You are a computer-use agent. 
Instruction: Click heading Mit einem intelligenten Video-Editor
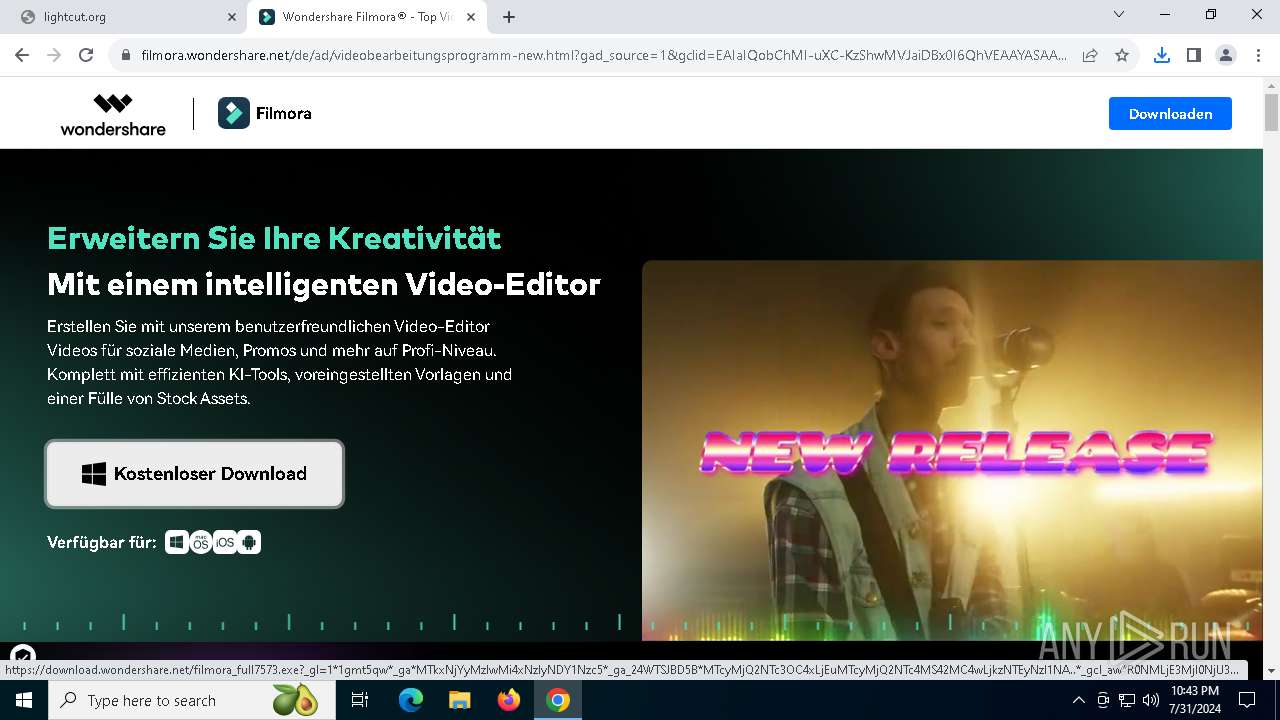point(324,285)
